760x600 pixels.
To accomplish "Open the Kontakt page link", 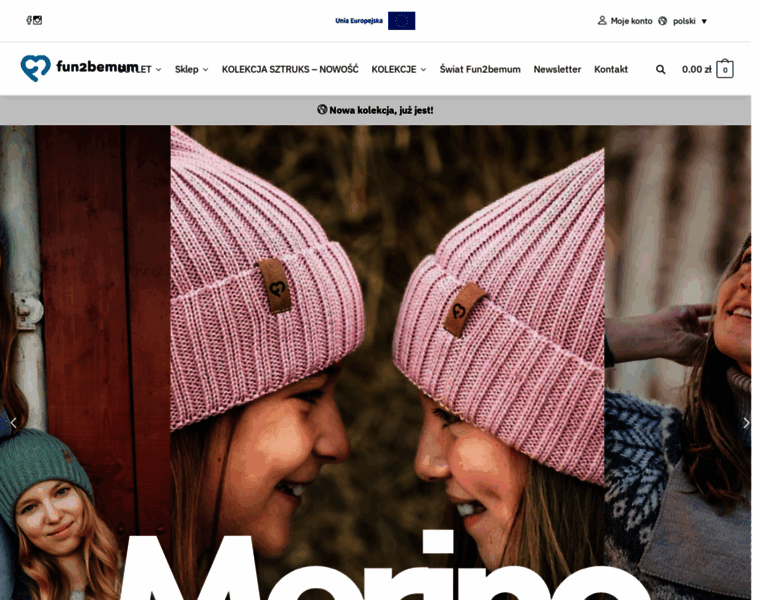I will pyautogui.click(x=611, y=69).
